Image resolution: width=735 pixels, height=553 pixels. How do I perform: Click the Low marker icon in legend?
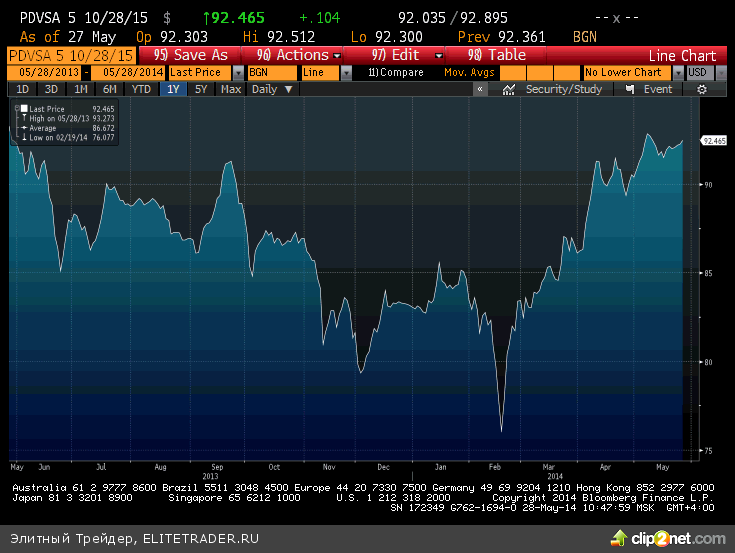click(x=24, y=137)
